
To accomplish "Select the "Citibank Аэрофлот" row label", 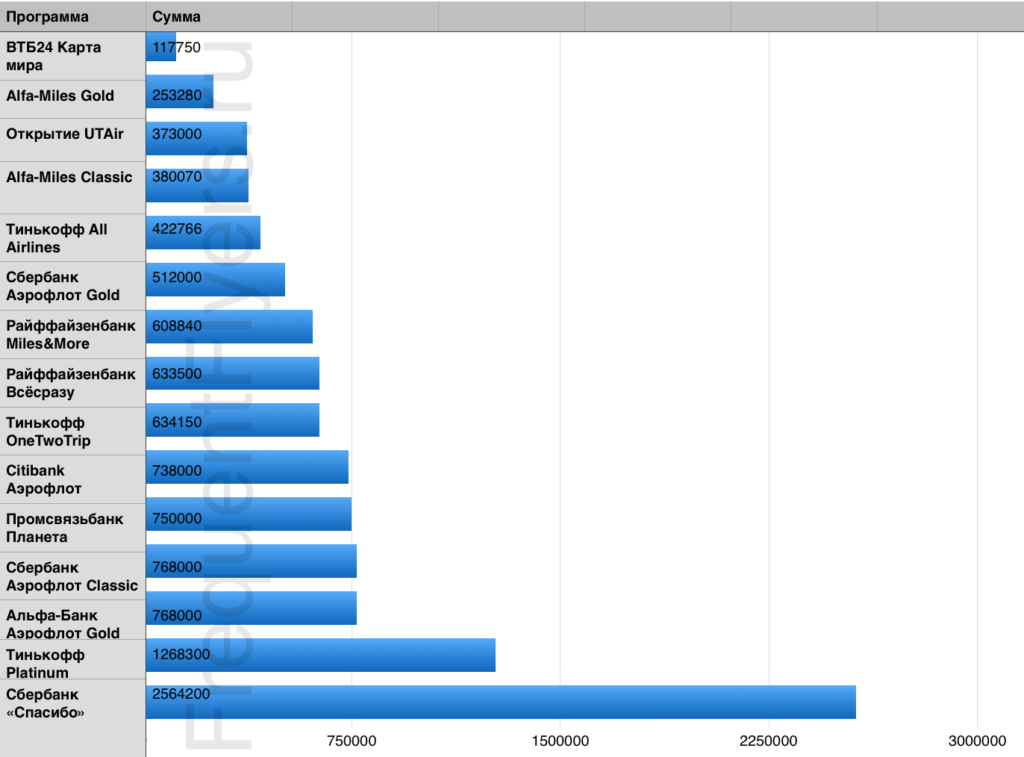I will [x=44, y=479].
